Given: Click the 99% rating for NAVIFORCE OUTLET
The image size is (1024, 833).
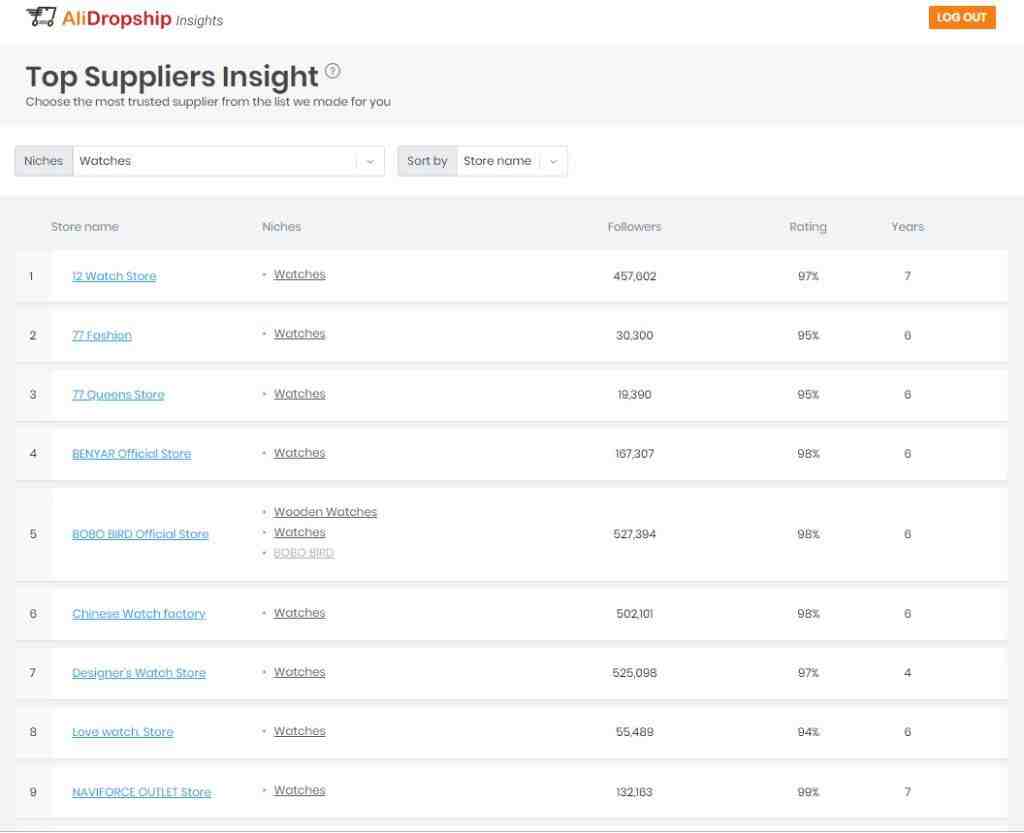Looking at the screenshot, I should [x=808, y=792].
